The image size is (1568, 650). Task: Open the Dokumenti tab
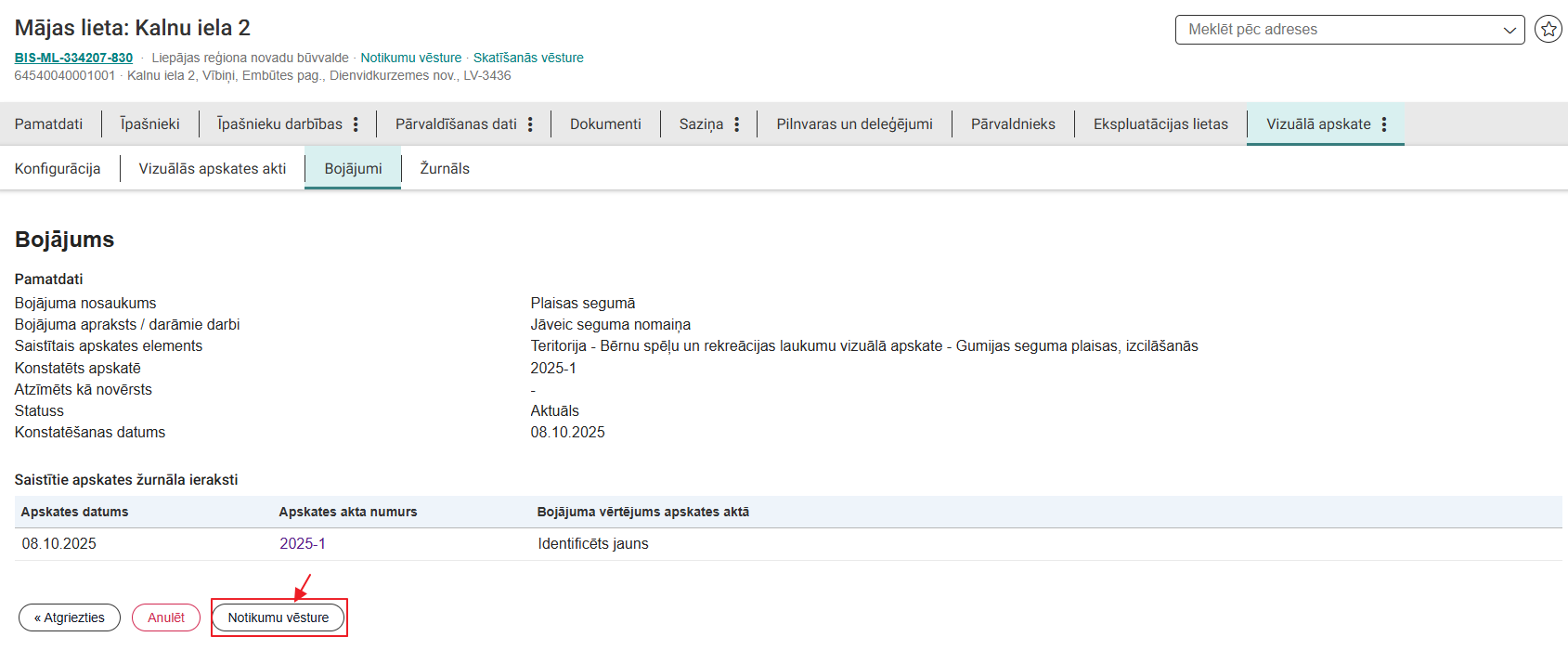tap(605, 124)
